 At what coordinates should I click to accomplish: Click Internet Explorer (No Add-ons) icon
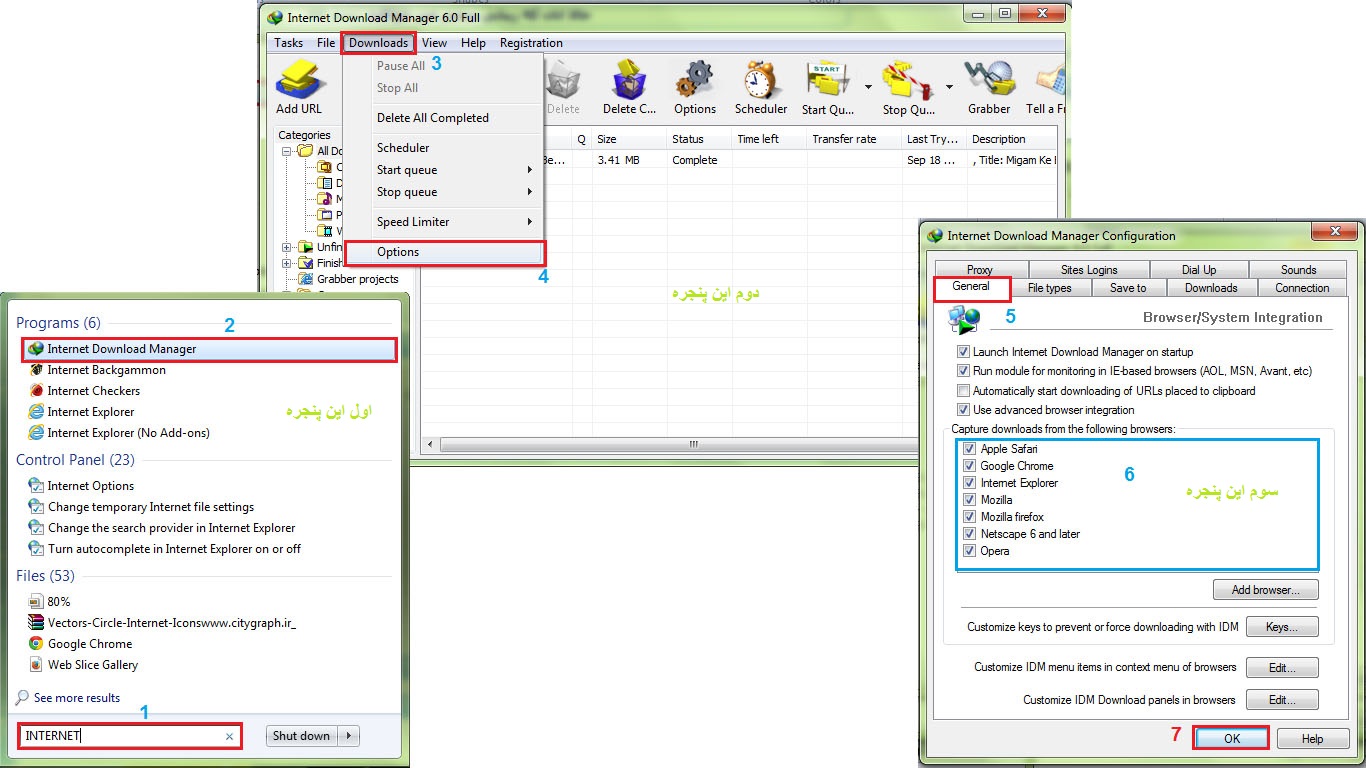tap(37, 433)
